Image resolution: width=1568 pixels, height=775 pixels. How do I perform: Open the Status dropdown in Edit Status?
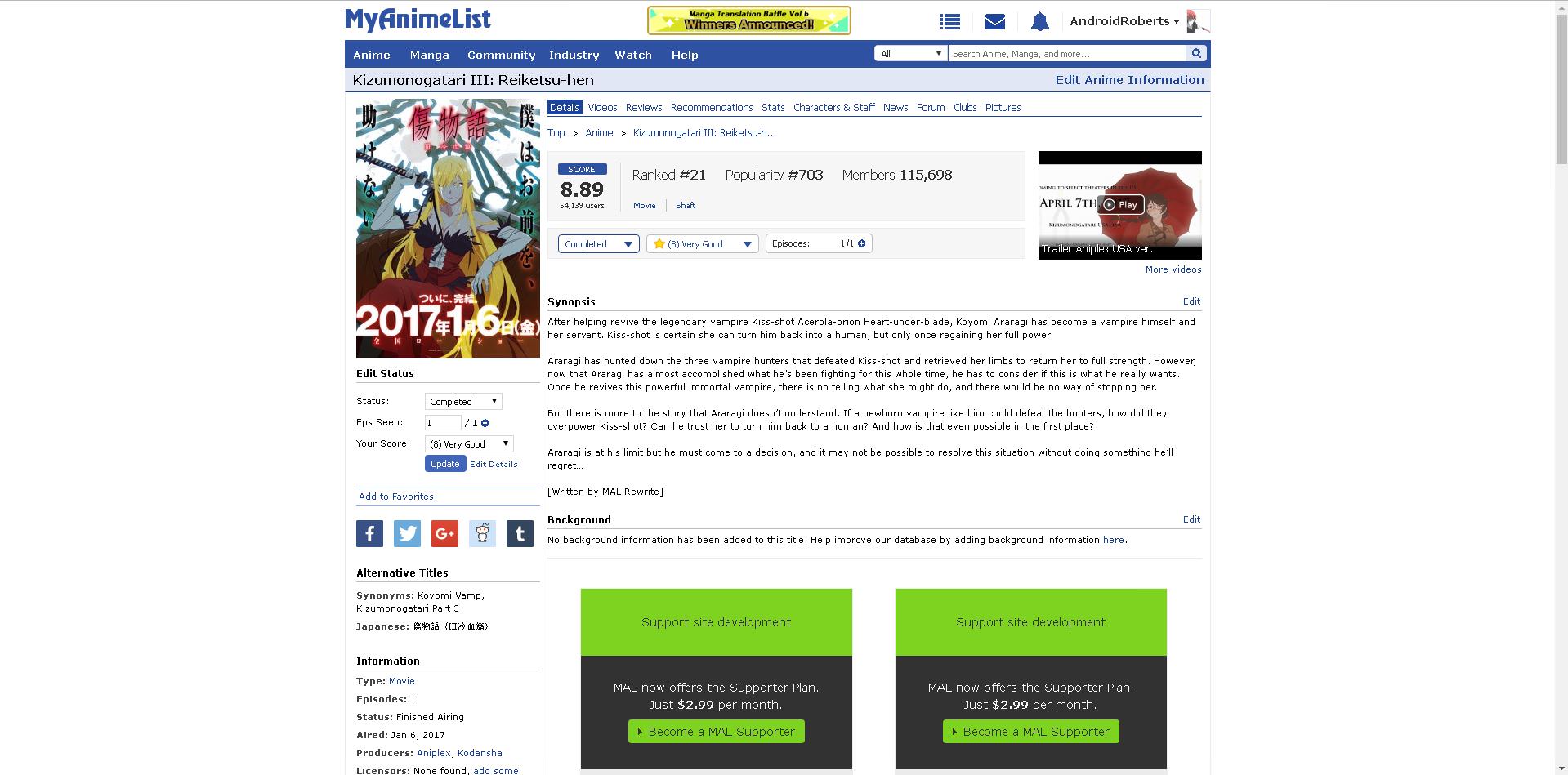[x=463, y=402]
